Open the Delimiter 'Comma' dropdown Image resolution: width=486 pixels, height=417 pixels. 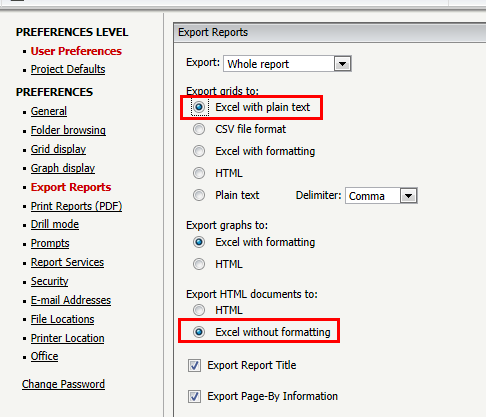(381, 196)
